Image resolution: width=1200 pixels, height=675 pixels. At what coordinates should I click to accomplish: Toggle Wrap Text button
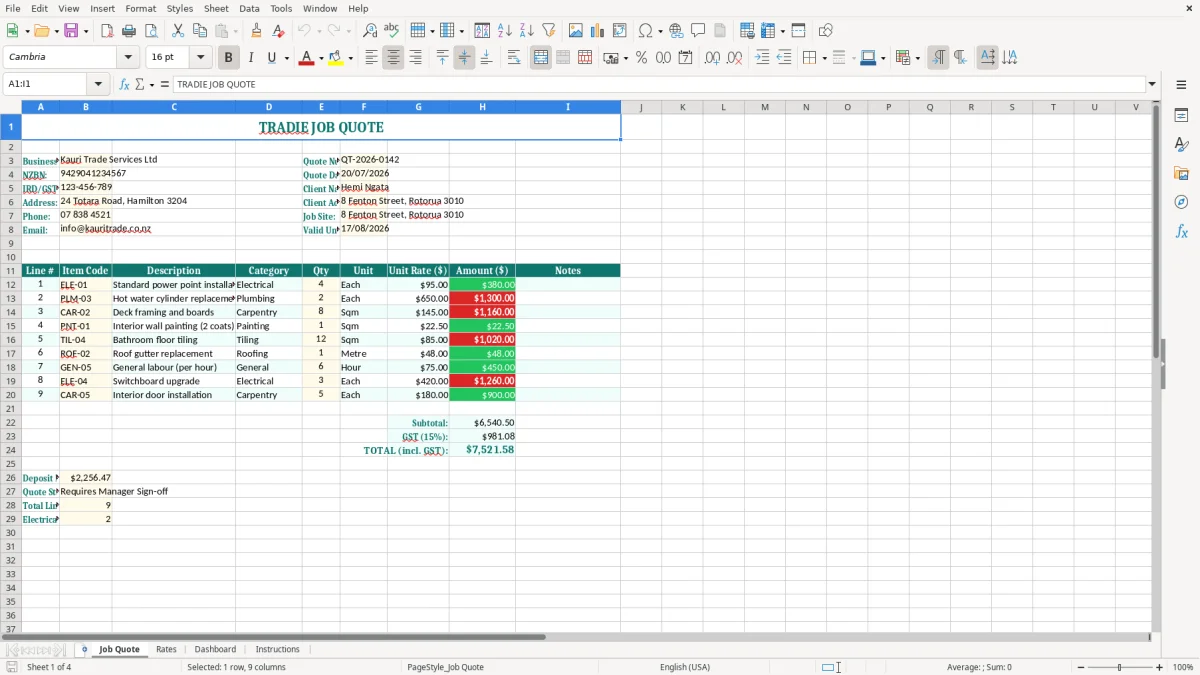pos(514,58)
